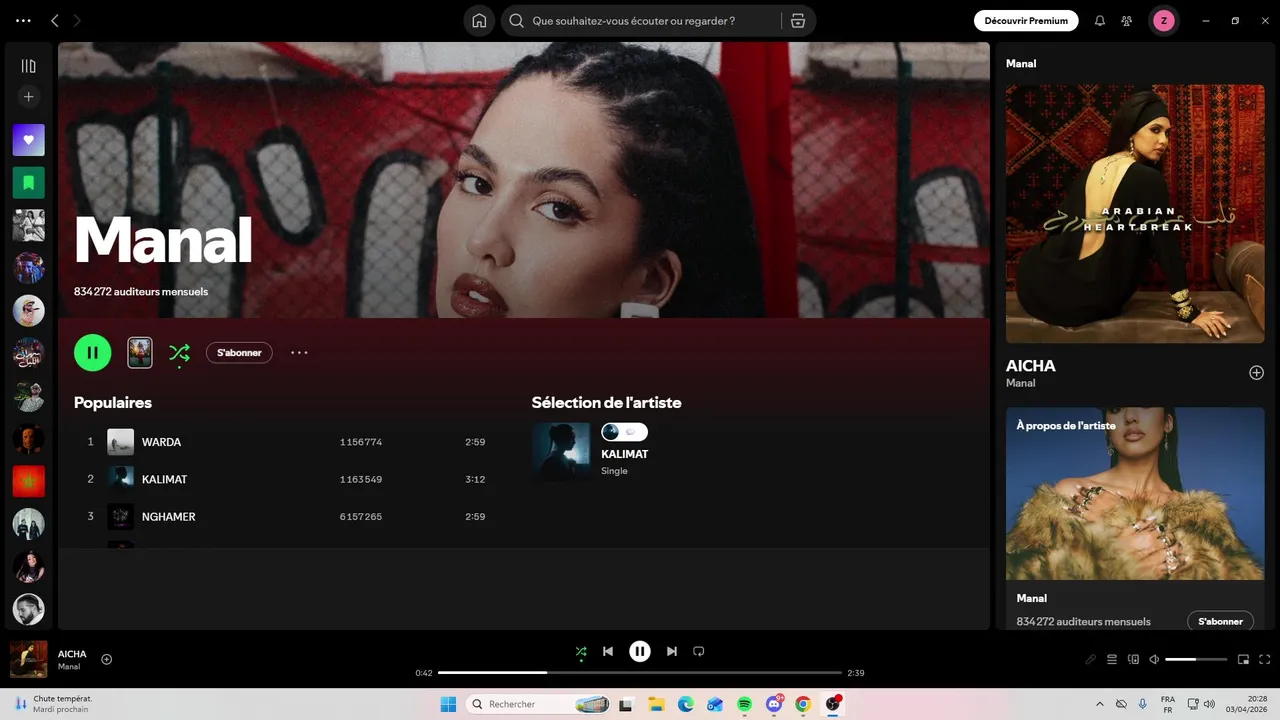Click S'abonner in the À propos card

point(1220,621)
